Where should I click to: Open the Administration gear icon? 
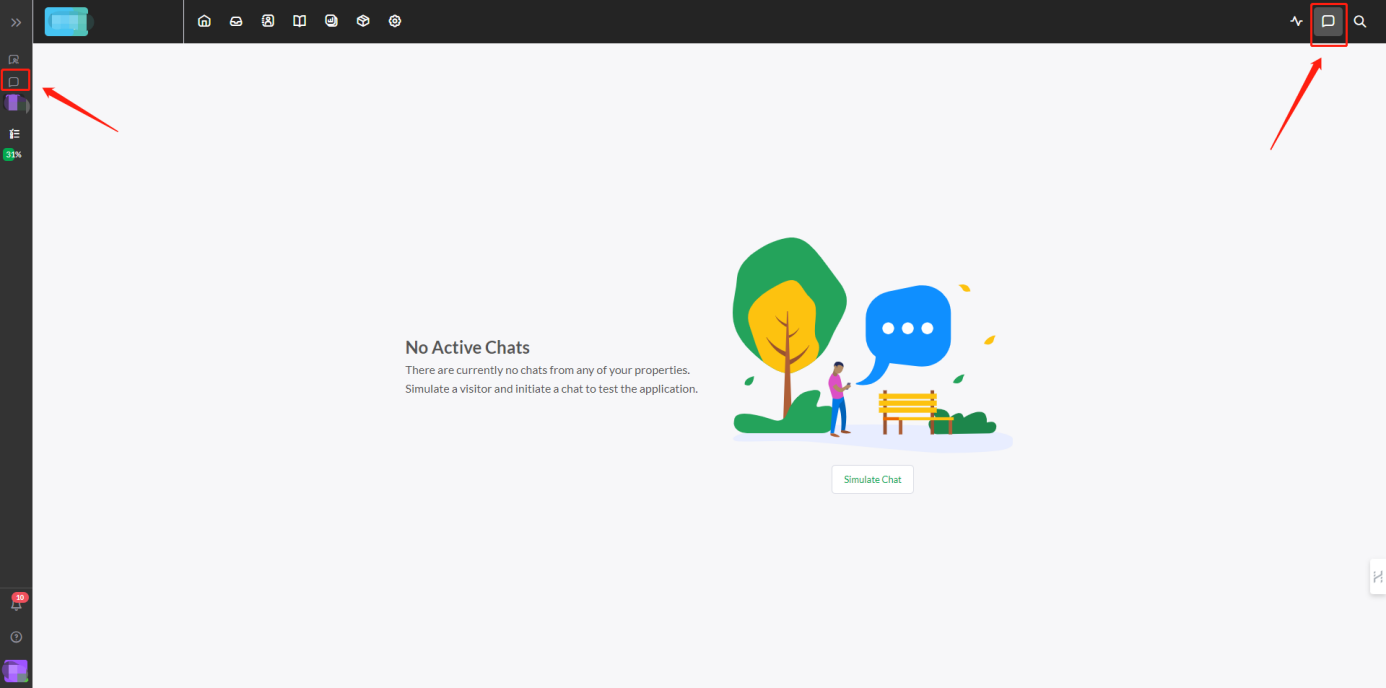click(395, 21)
